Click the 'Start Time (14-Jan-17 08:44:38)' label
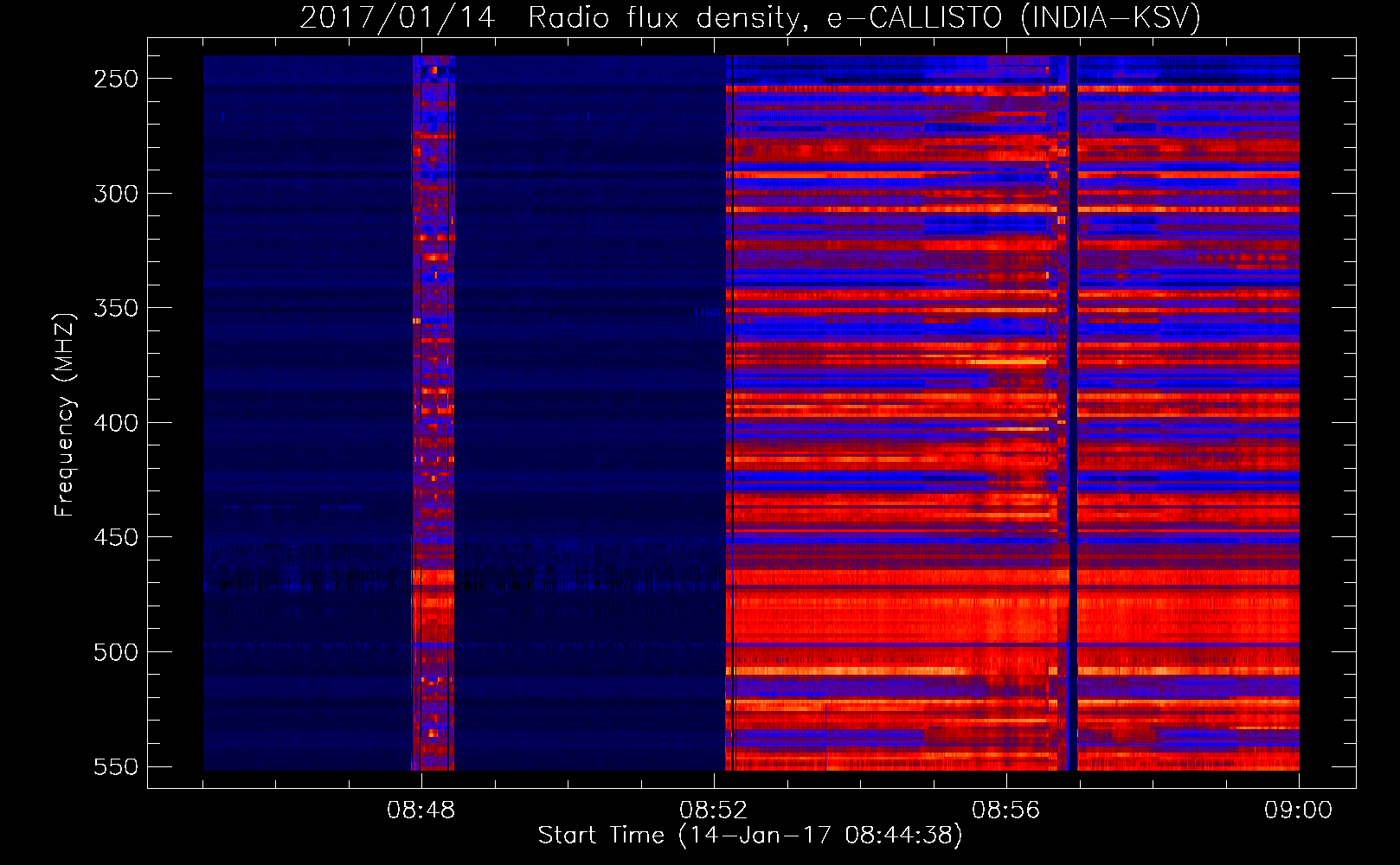 [x=750, y=836]
